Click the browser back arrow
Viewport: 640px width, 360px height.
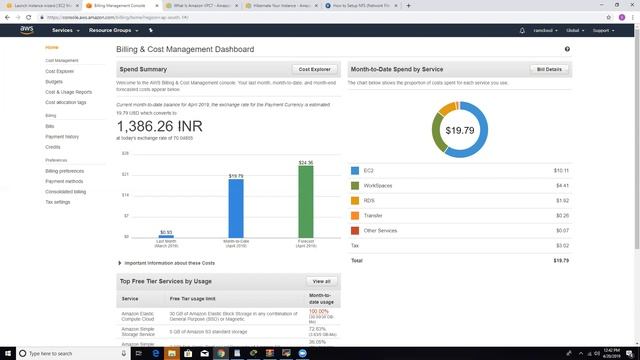[x=7, y=18]
